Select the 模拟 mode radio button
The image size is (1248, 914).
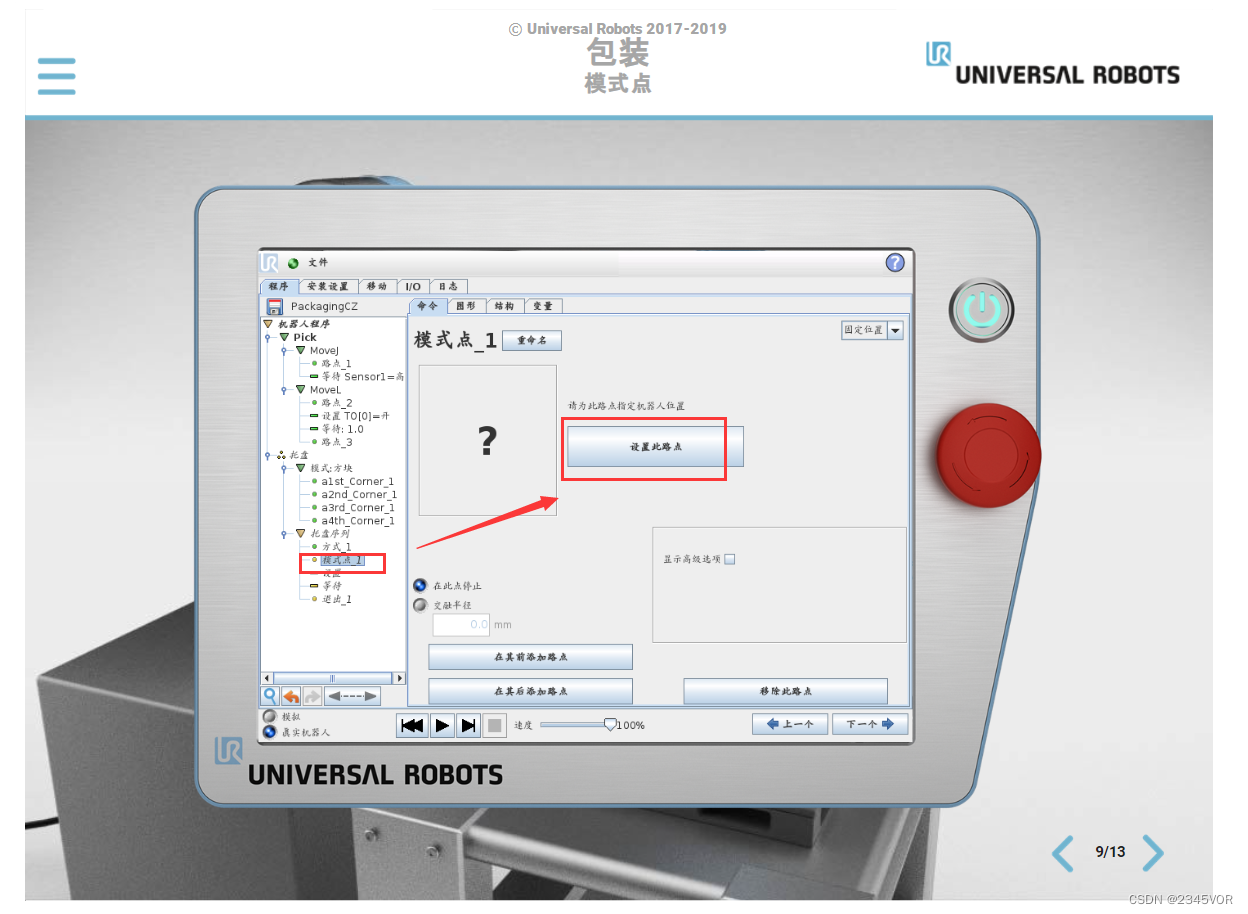[x=269, y=717]
